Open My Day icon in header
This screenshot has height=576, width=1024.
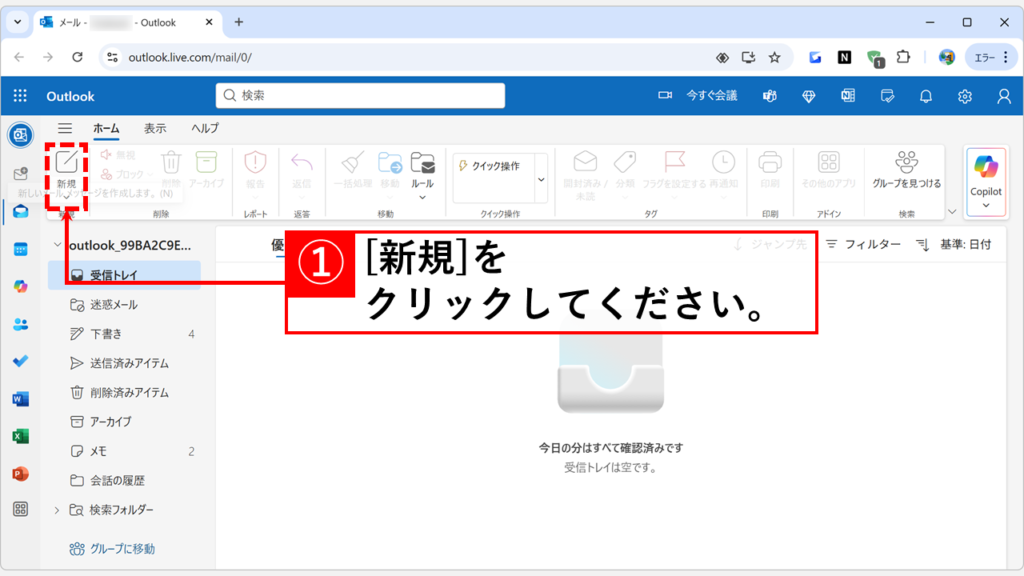[x=887, y=96]
